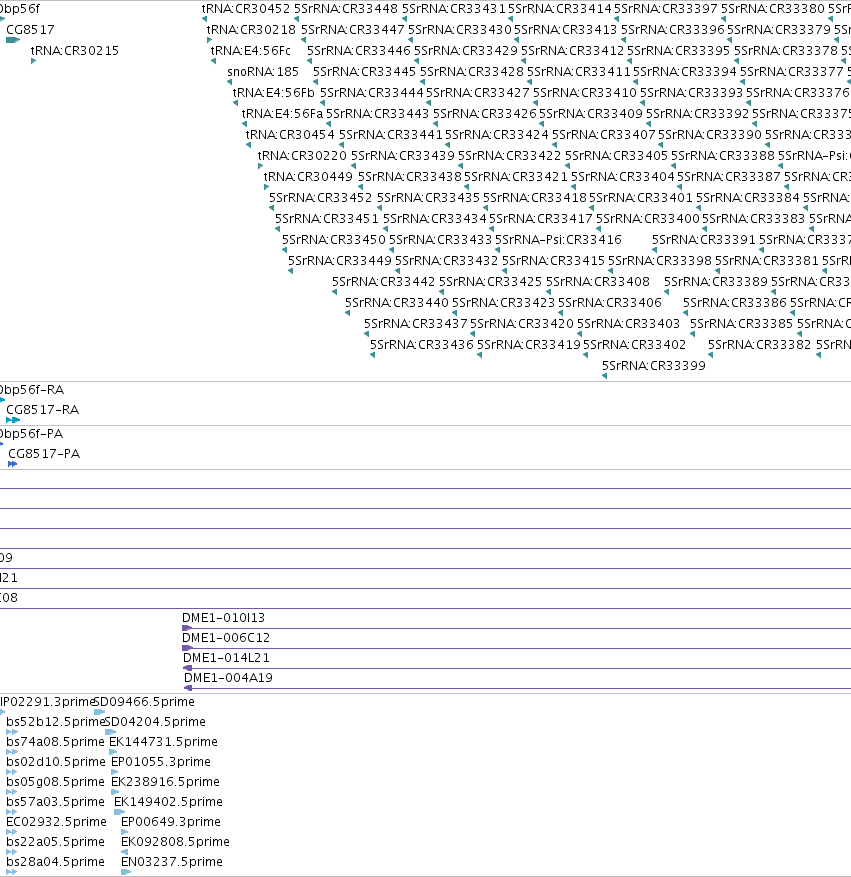Select the reverse purple arrow of DME1-004A19
Viewport: 851px width, 877px height.
(x=188, y=688)
